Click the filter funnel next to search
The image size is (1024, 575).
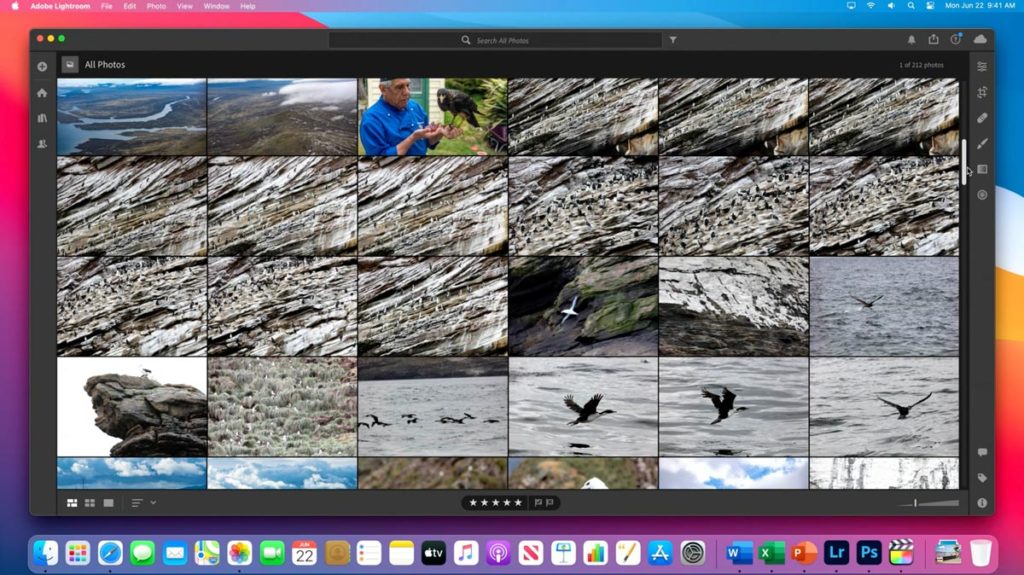(x=673, y=40)
